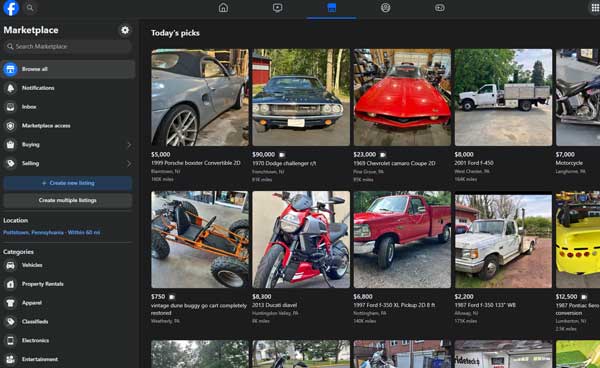Open Entertainment category icon

pyautogui.click(x=10, y=359)
